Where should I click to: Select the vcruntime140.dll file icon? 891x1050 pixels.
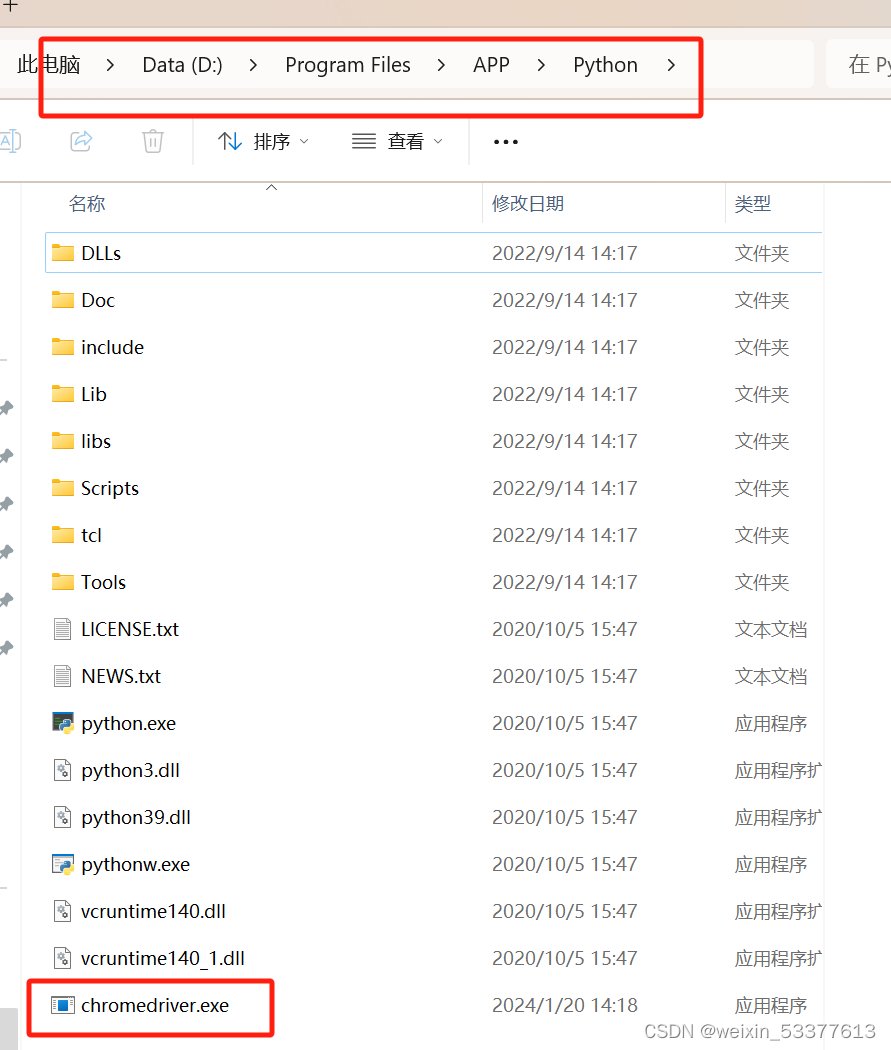tap(60, 911)
